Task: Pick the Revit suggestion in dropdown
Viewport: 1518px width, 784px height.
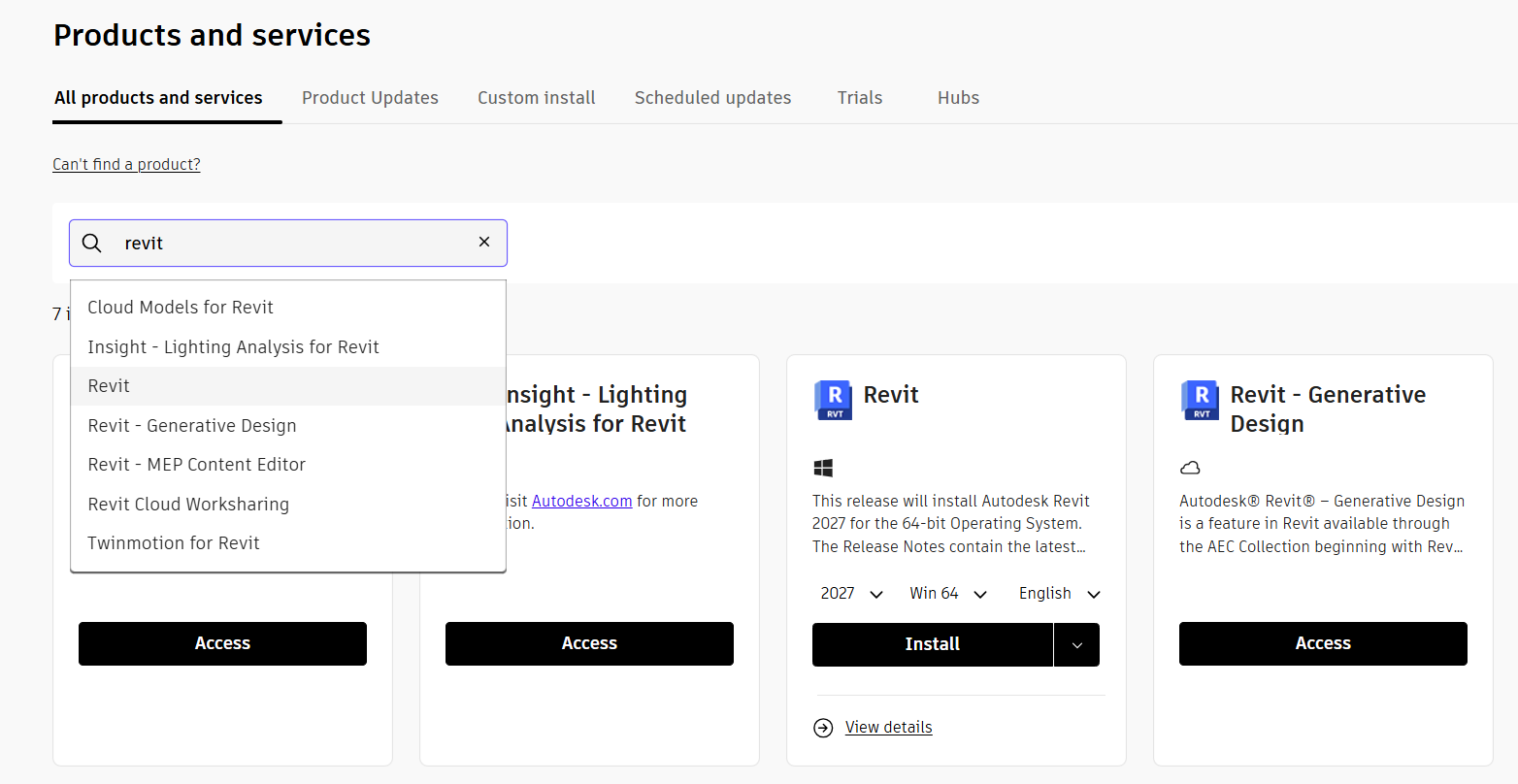Action: pyautogui.click(x=288, y=386)
